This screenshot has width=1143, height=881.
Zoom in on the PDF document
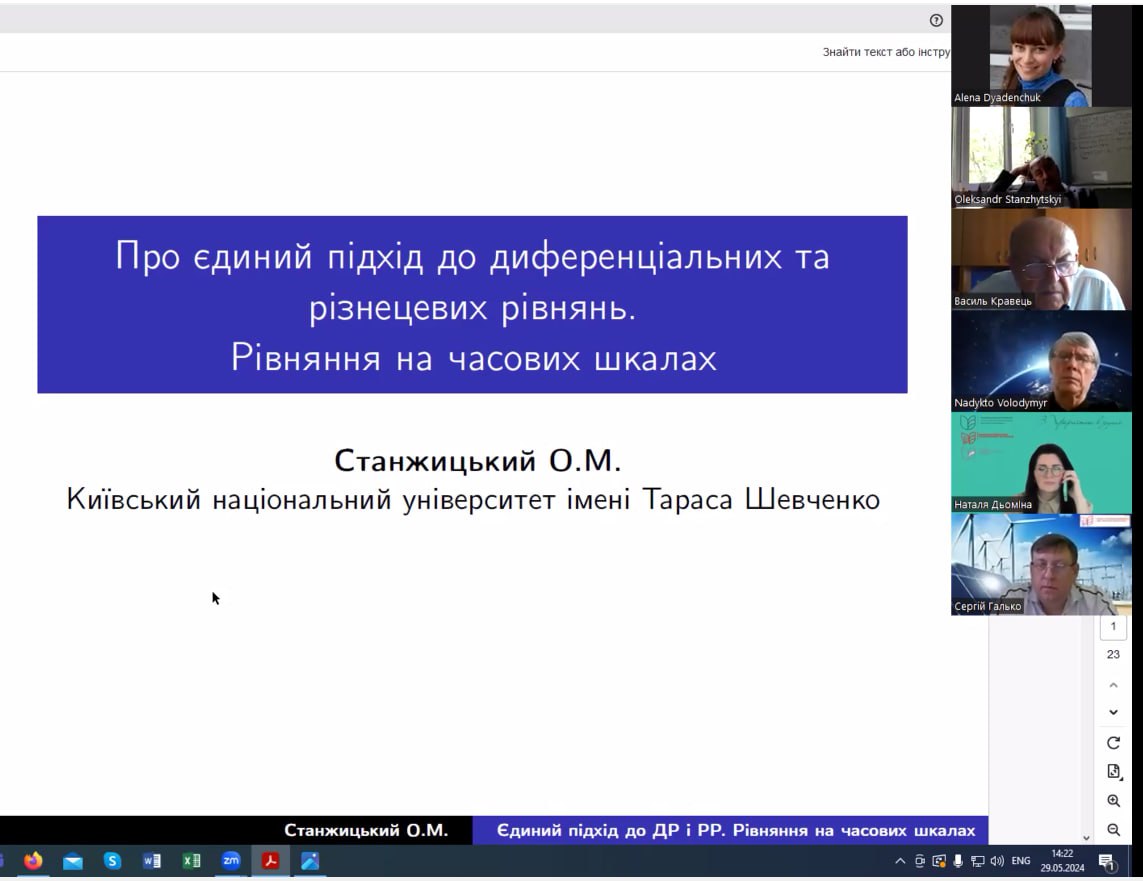pyautogui.click(x=1113, y=801)
